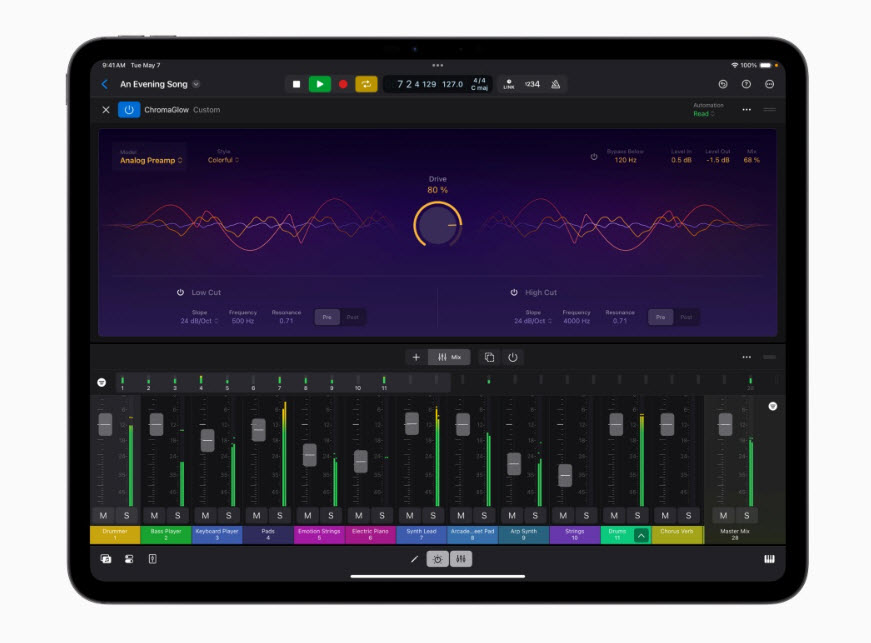Image resolution: width=871 pixels, height=643 pixels.
Task: Adjust the Strings channel volume fader
Action: pyautogui.click(x=565, y=476)
